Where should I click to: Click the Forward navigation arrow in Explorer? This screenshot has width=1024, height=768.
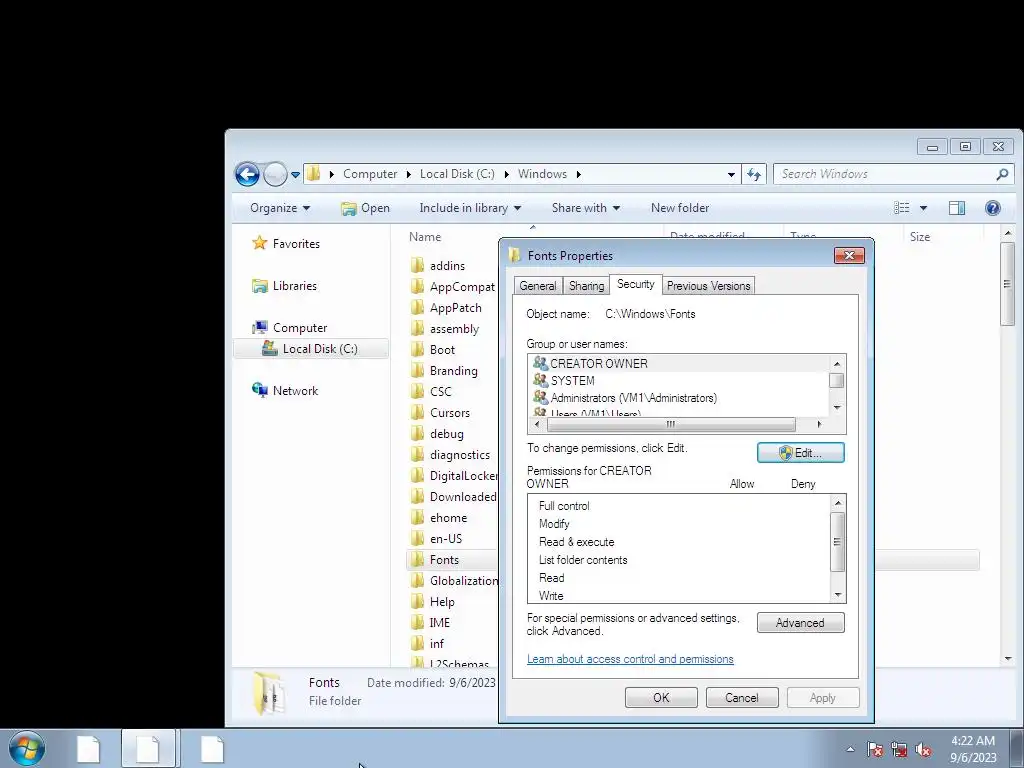pos(275,174)
